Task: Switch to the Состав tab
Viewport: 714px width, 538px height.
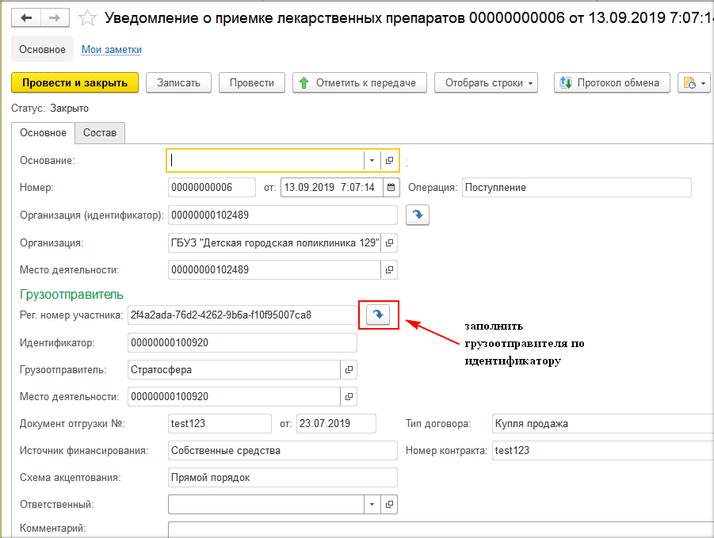Action: point(99,133)
